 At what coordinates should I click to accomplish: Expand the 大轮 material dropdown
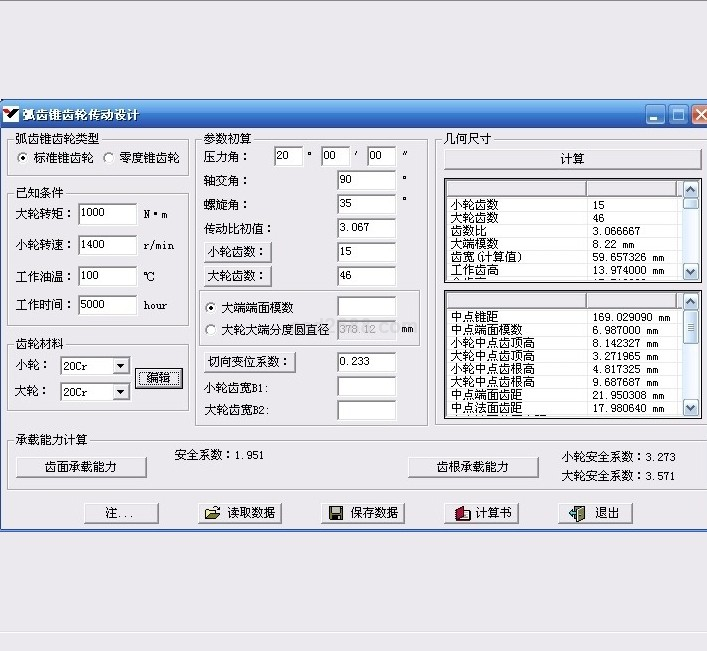120,392
